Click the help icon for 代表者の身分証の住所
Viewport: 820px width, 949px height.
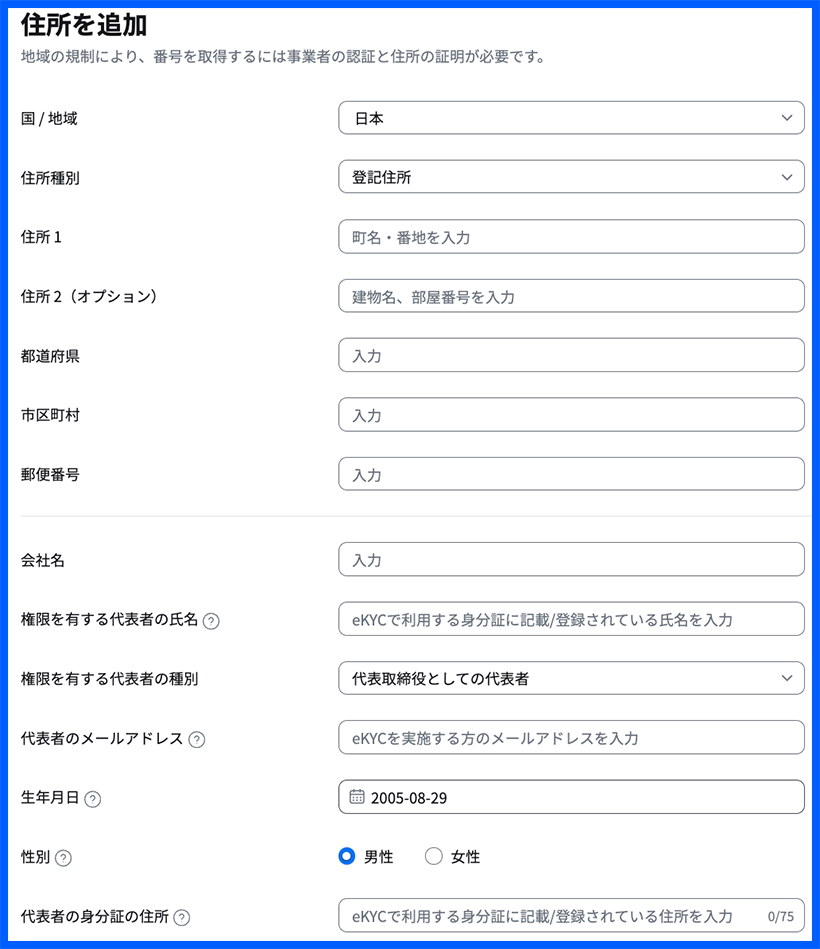point(180,916)
